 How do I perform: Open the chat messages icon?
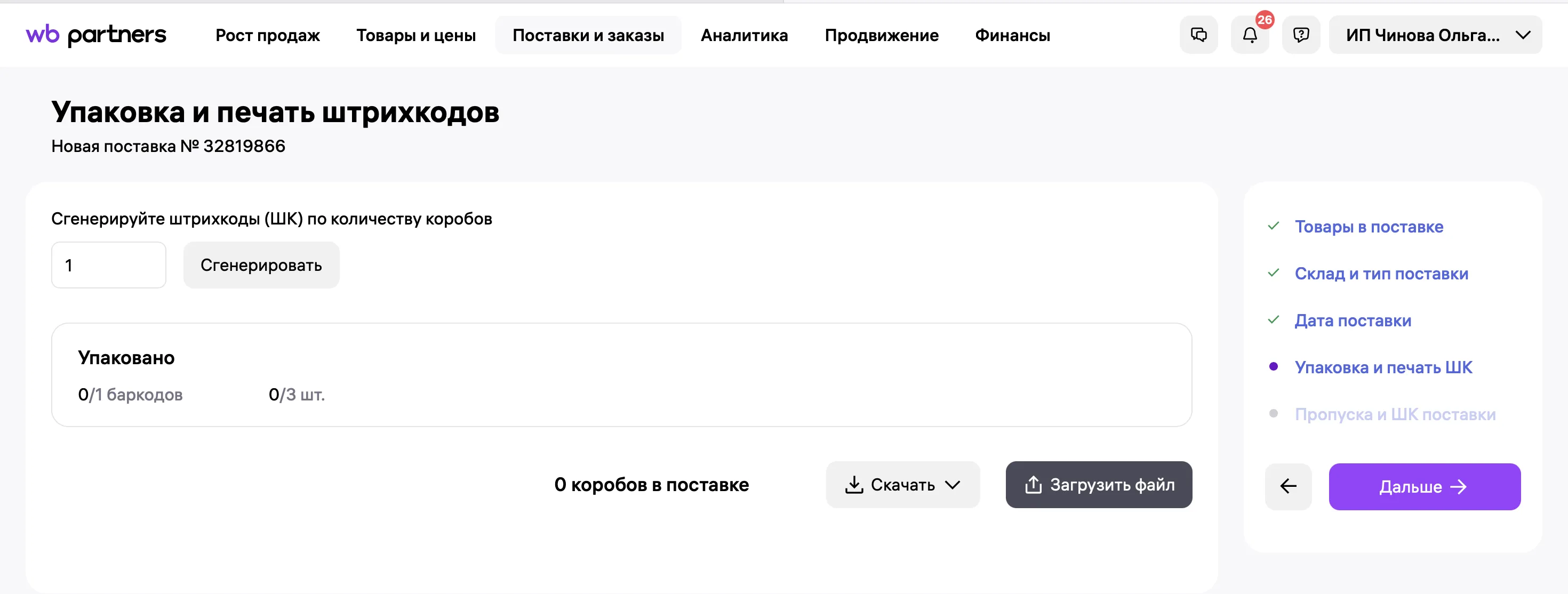pyautogui.click(x=1198, y=35)
